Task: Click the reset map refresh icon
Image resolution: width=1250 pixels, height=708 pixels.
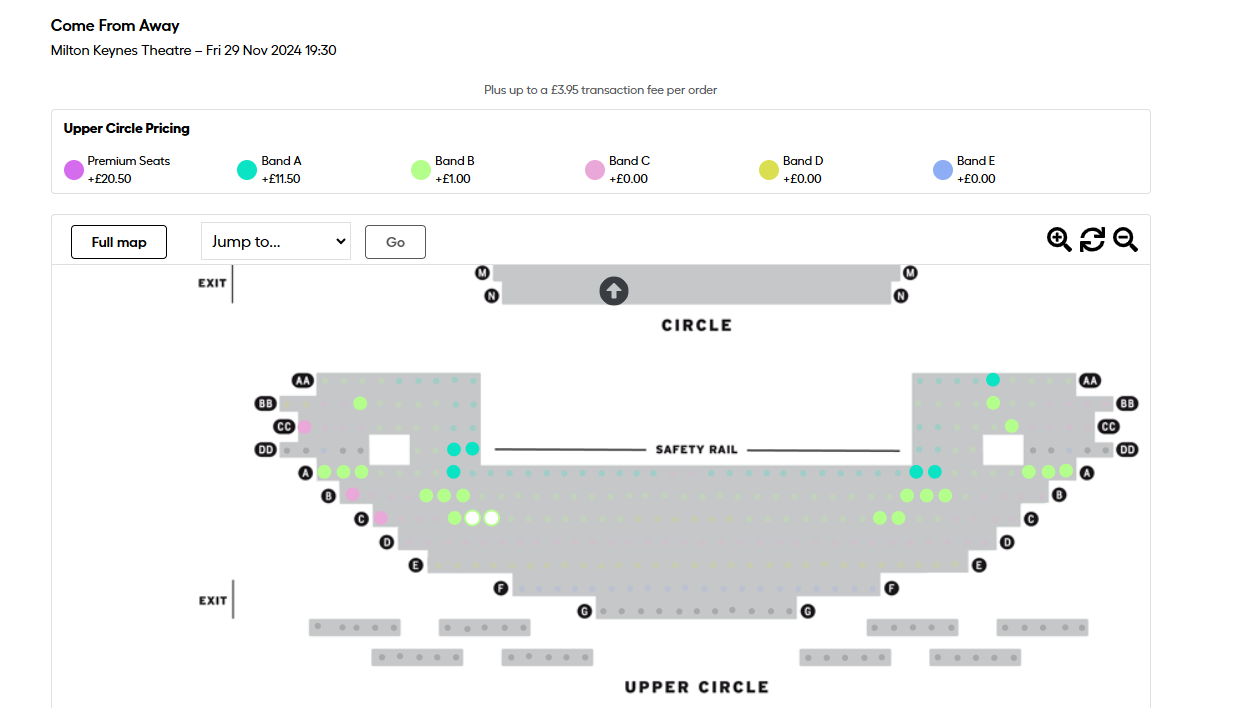Action: [1092, 240]
